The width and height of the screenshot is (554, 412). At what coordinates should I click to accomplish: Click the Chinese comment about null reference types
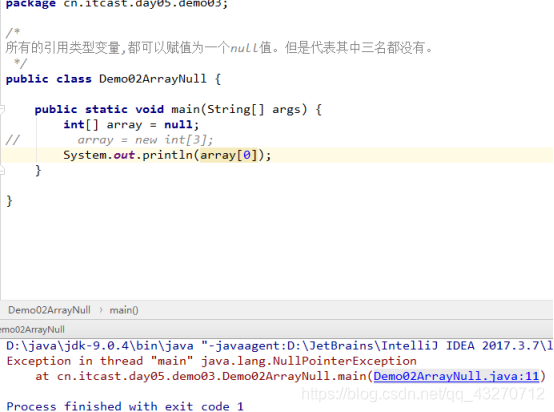pyautogui.click(x=219, y=48)
